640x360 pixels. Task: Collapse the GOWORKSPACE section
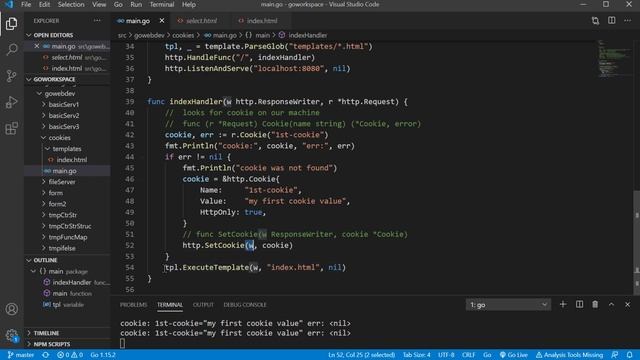point(68,79)
